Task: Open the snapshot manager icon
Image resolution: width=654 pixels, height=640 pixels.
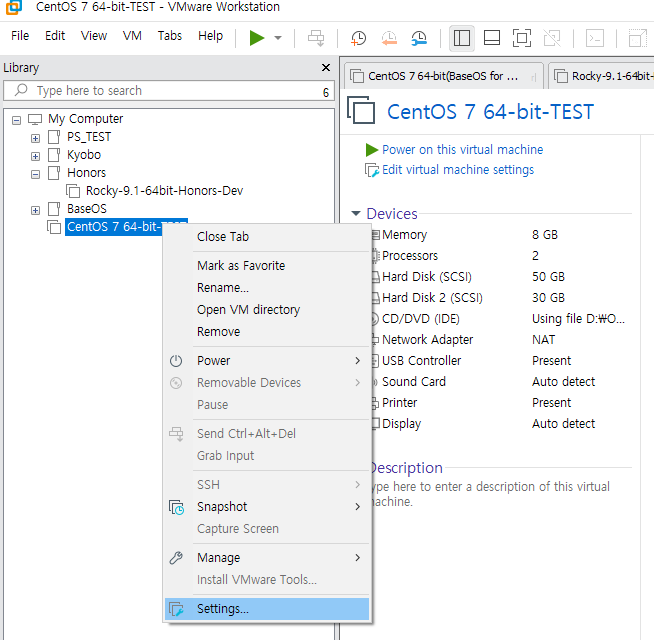Action: [419, 38]
